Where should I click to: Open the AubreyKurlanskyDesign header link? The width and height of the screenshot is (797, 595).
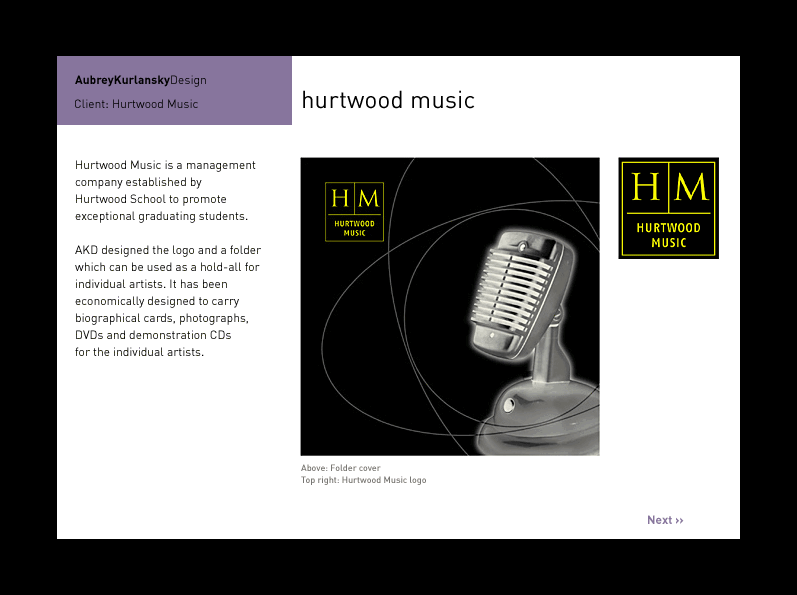pyautogui.click(x=141, y=80)
